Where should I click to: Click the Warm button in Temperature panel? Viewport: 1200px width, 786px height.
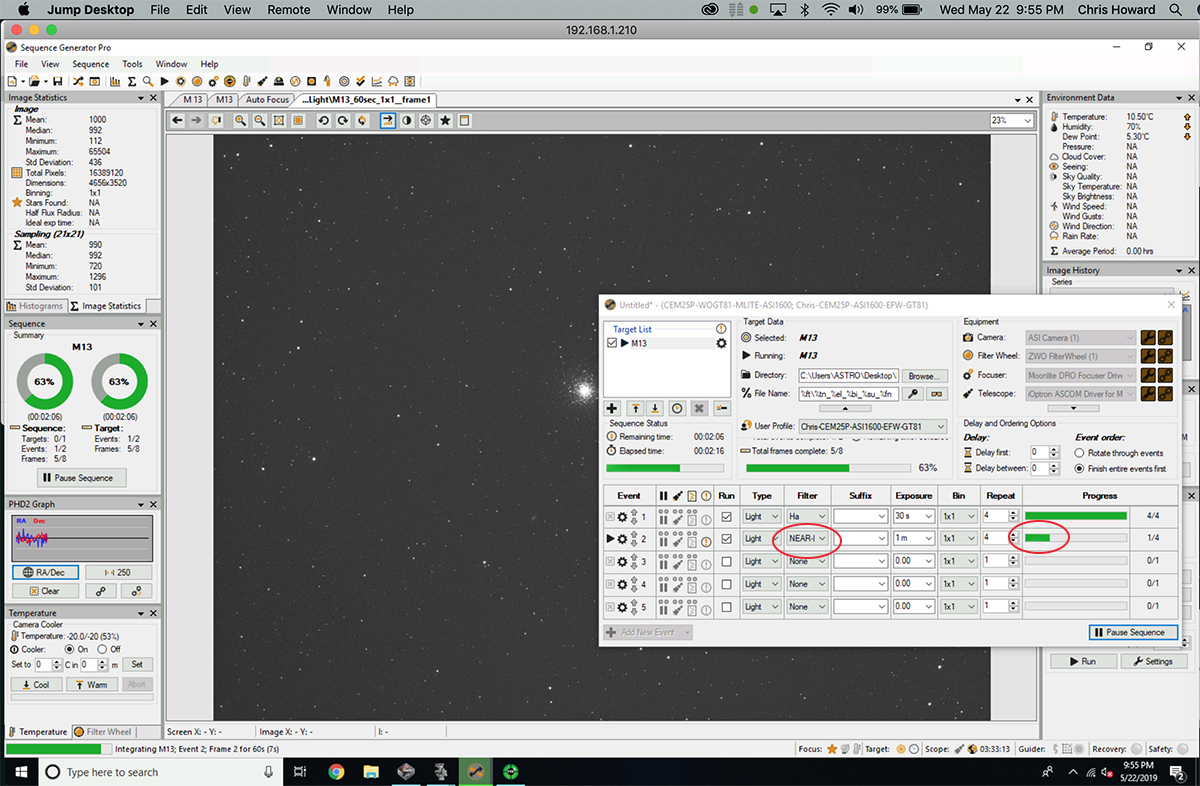pyautogui.click(x=91, y=685)
